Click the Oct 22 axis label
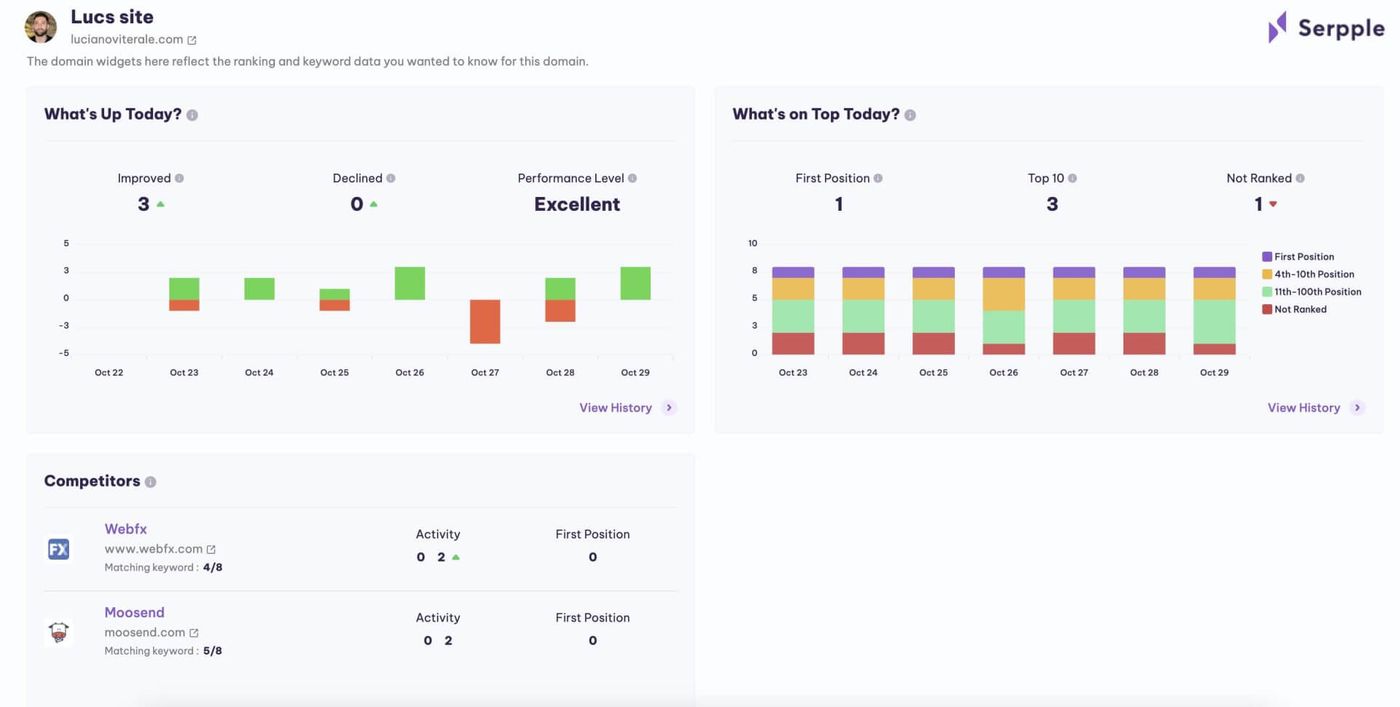Image resolution: width=1400 pixels, height=707 pixels. click(x=109, y=372)
